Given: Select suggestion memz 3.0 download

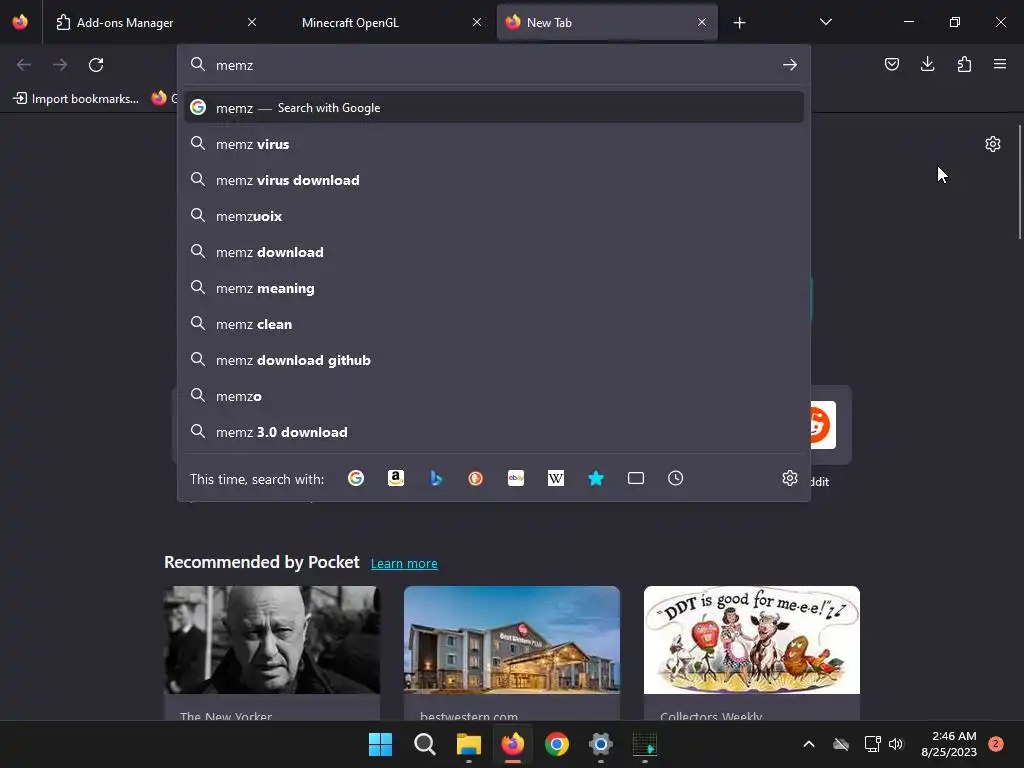Looking at the screenshot, I should (494, 432).
